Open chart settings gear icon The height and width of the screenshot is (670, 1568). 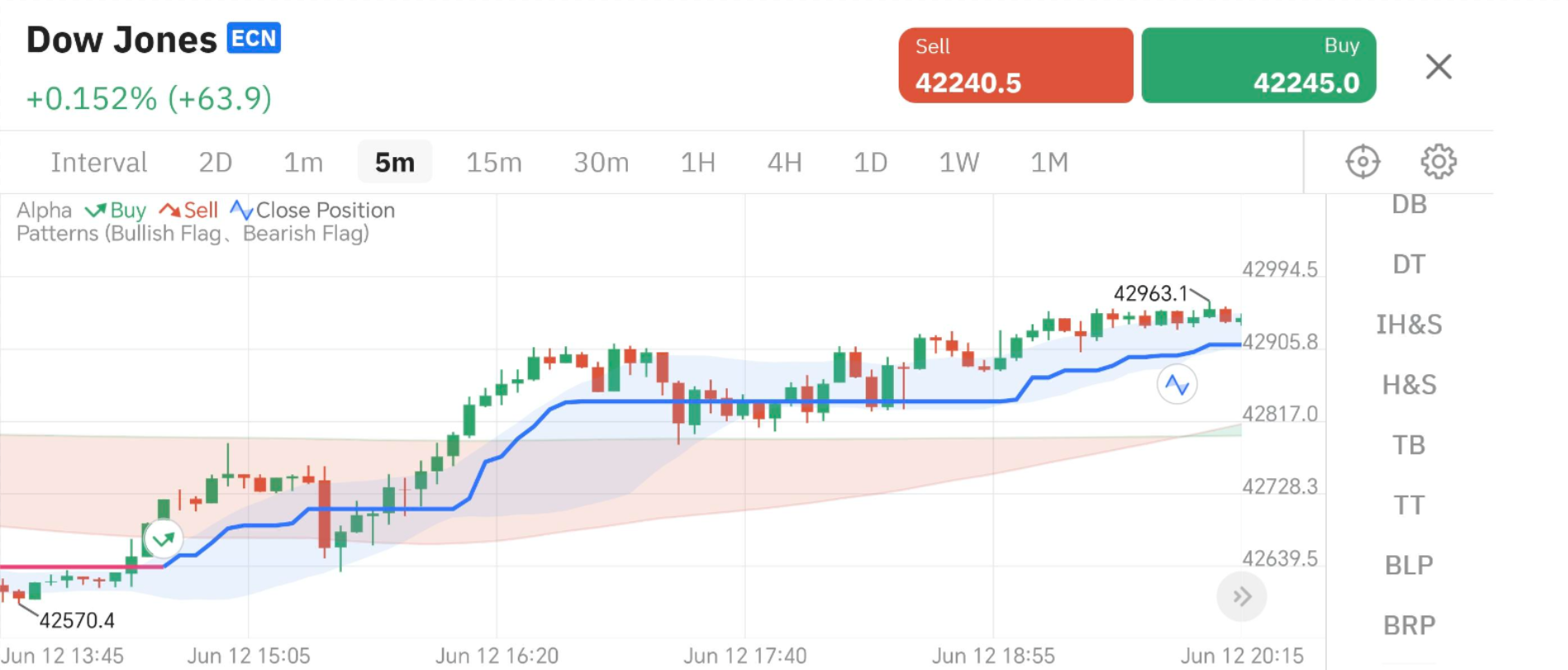tap(1438, 162)
